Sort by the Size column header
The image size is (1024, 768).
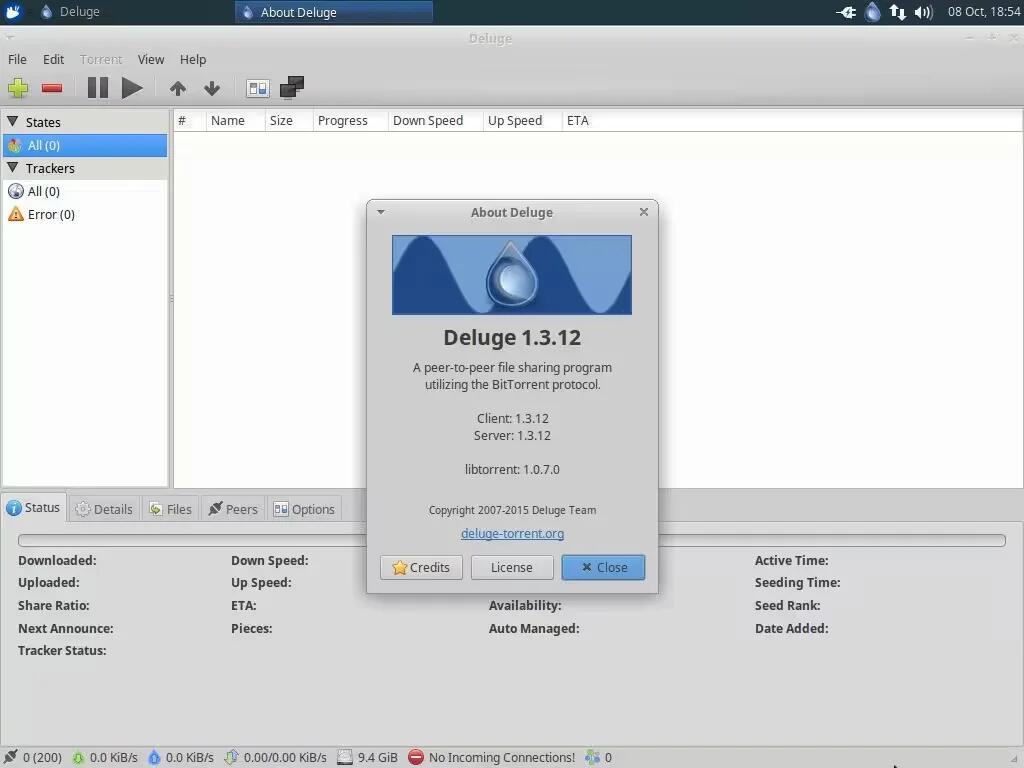coord(289,121)
